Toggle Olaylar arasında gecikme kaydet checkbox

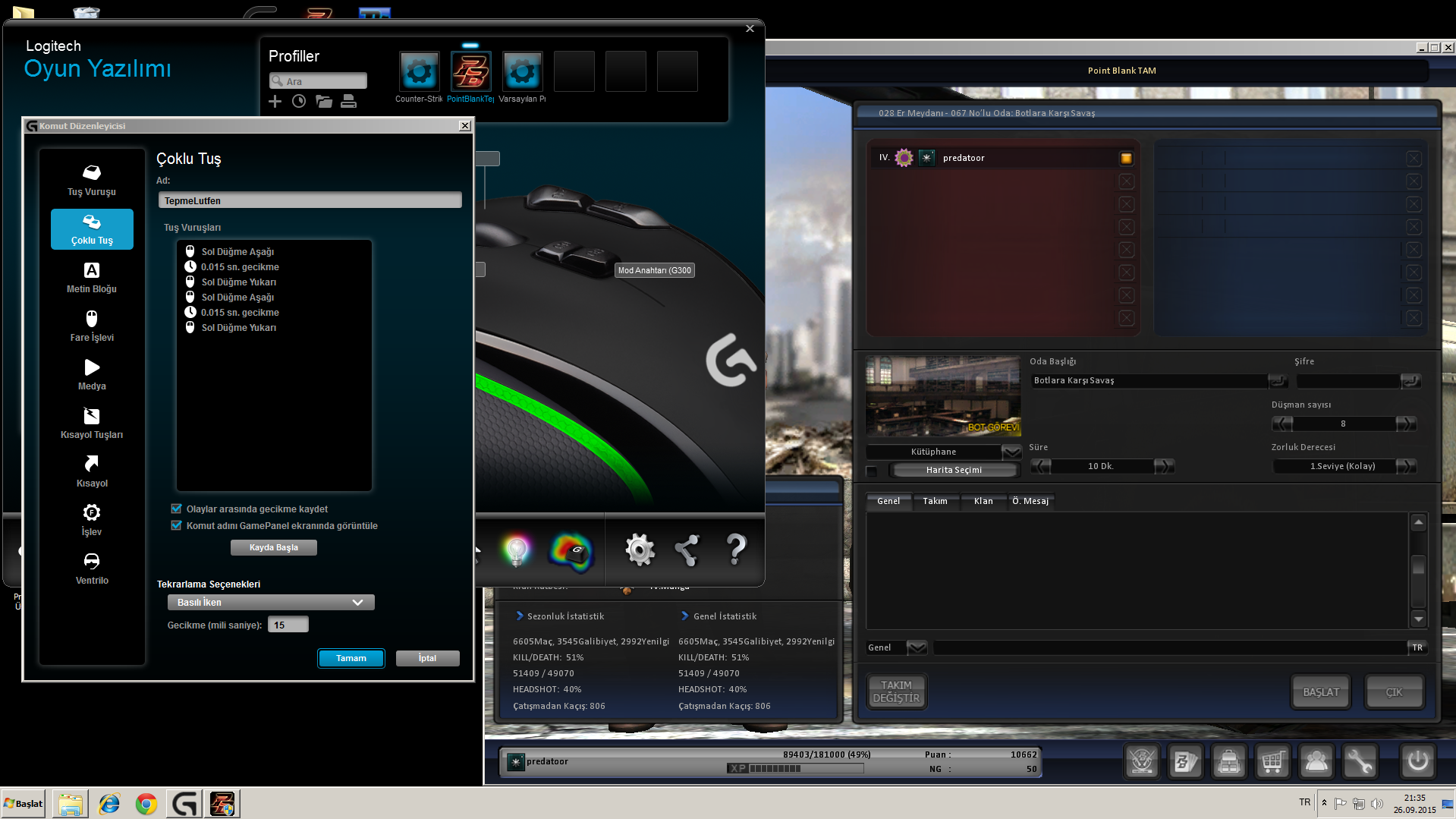[177, 509]
